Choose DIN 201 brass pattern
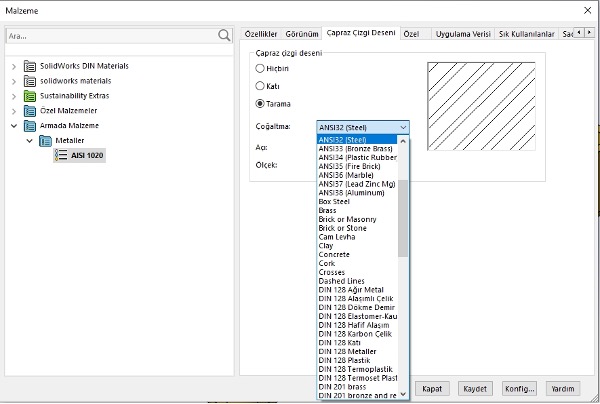 point(357,387)
